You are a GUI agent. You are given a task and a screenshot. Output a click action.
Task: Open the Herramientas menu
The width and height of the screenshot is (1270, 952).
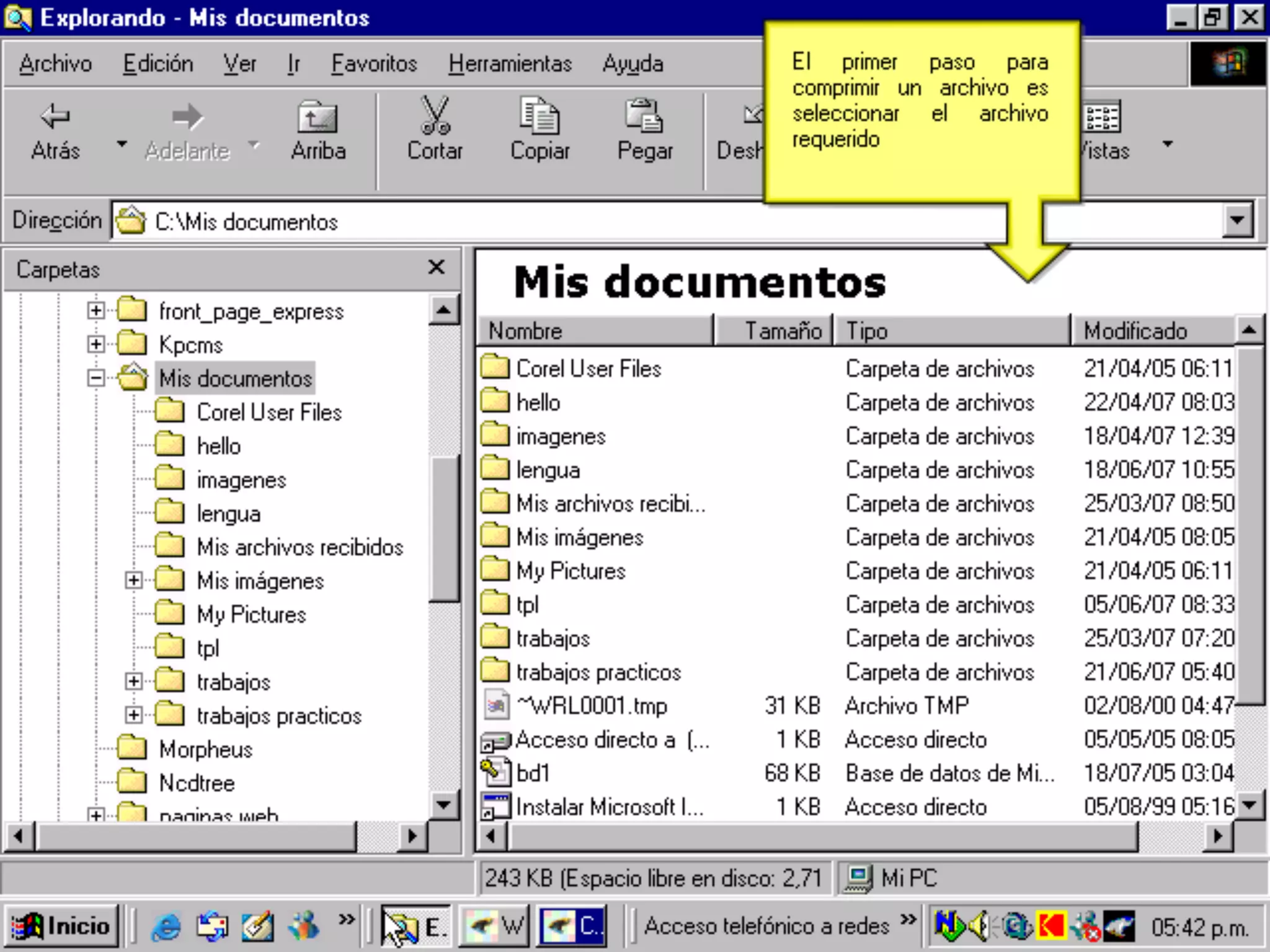(x=510, y=64)
